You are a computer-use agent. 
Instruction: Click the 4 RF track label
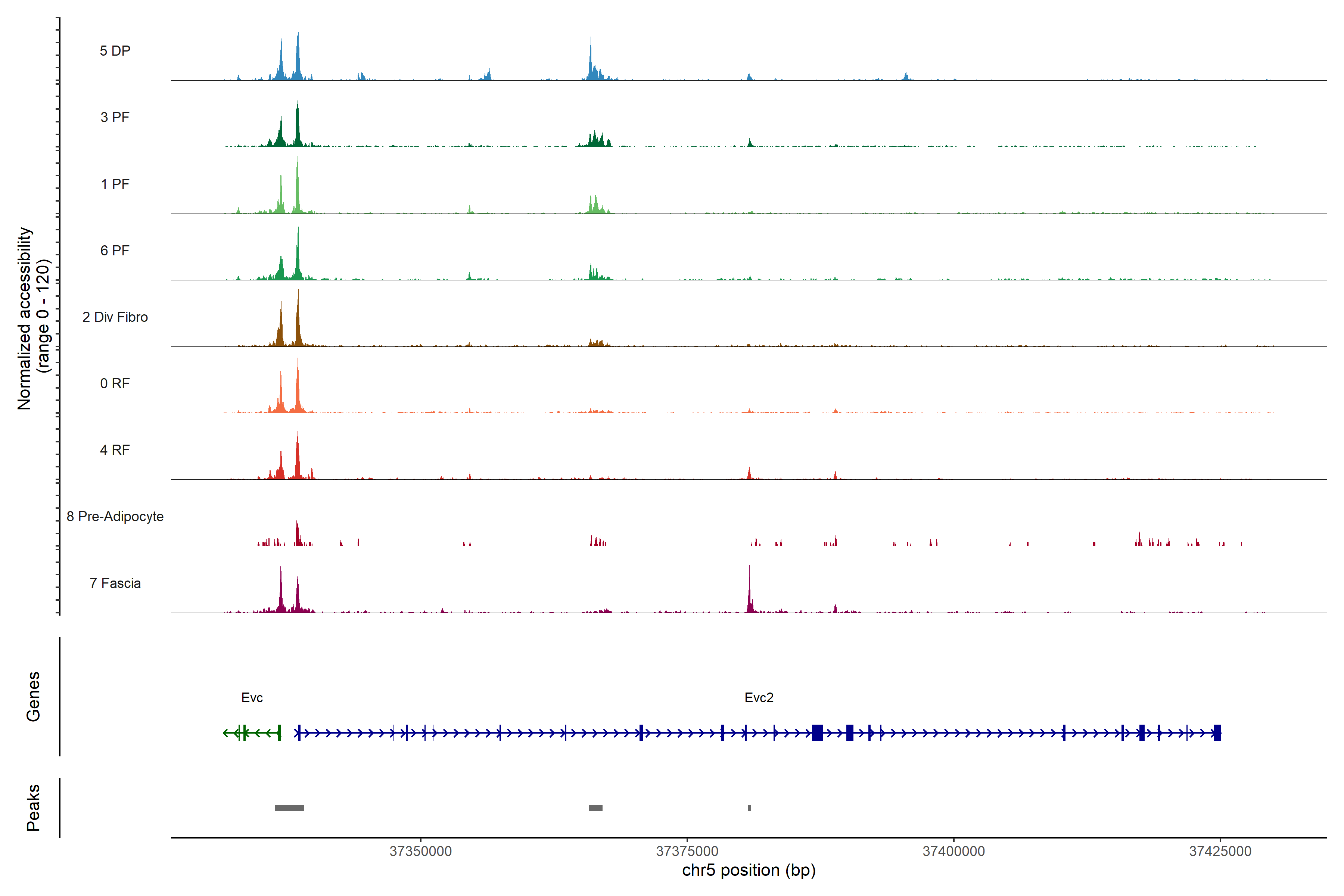[115, 450]
